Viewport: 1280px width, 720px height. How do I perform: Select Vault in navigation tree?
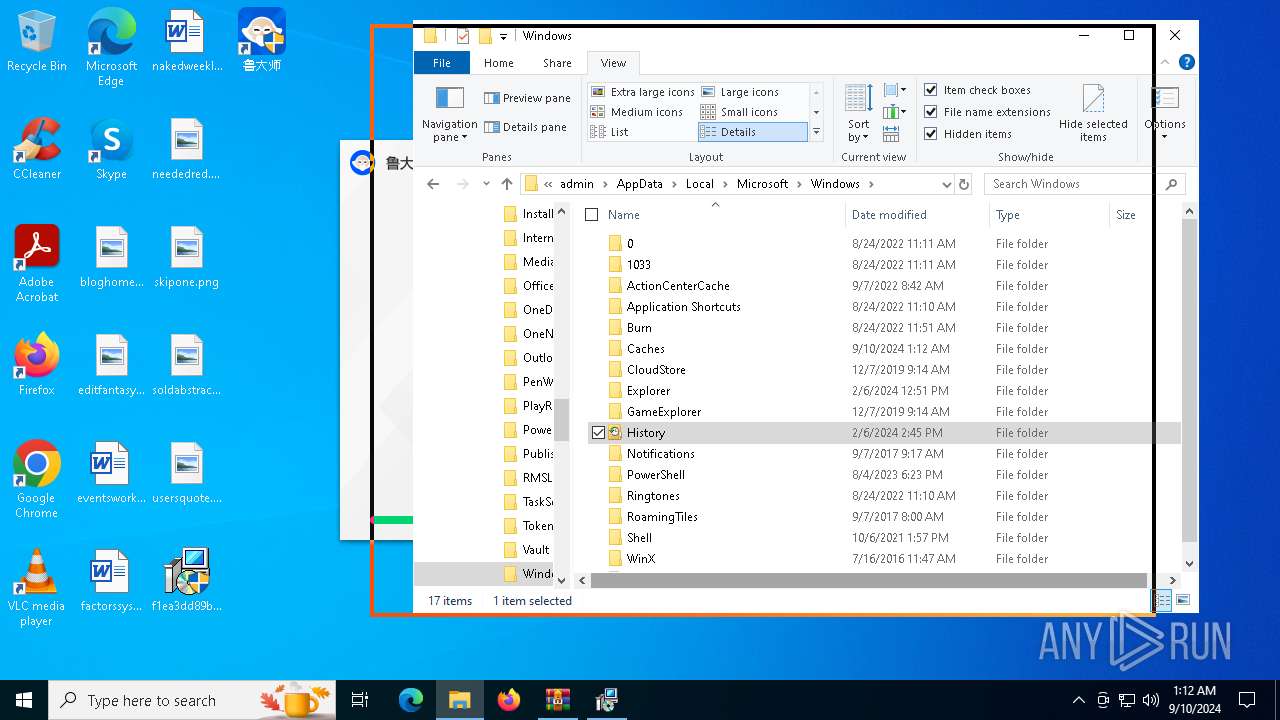(x=536, y=550)
